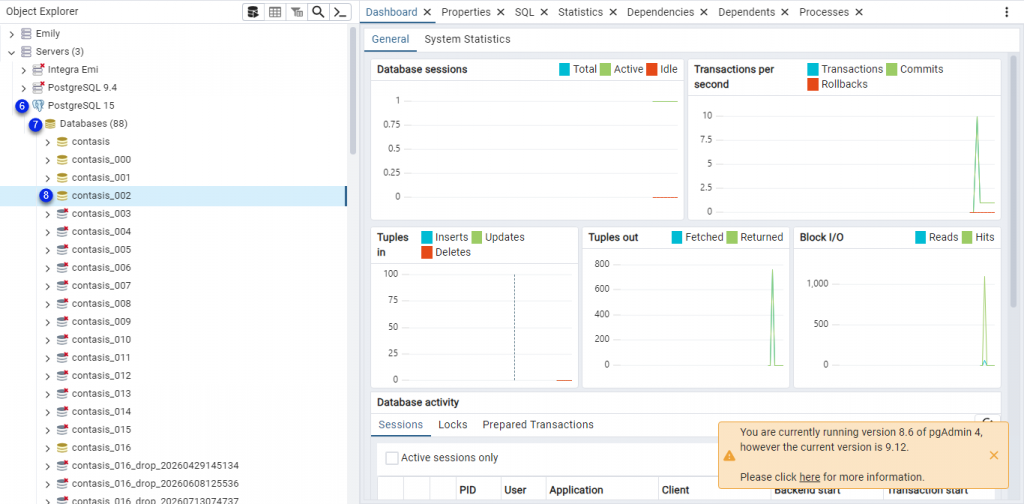Enable the Active sessions only checkbox

[391, 458]
